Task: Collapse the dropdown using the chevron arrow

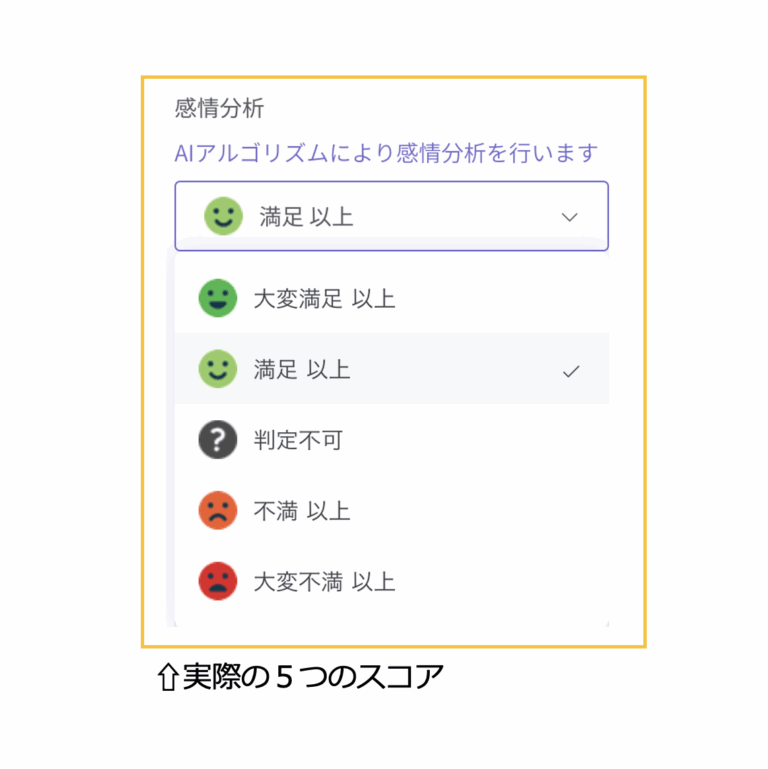Action: click(x=570, y=217)
